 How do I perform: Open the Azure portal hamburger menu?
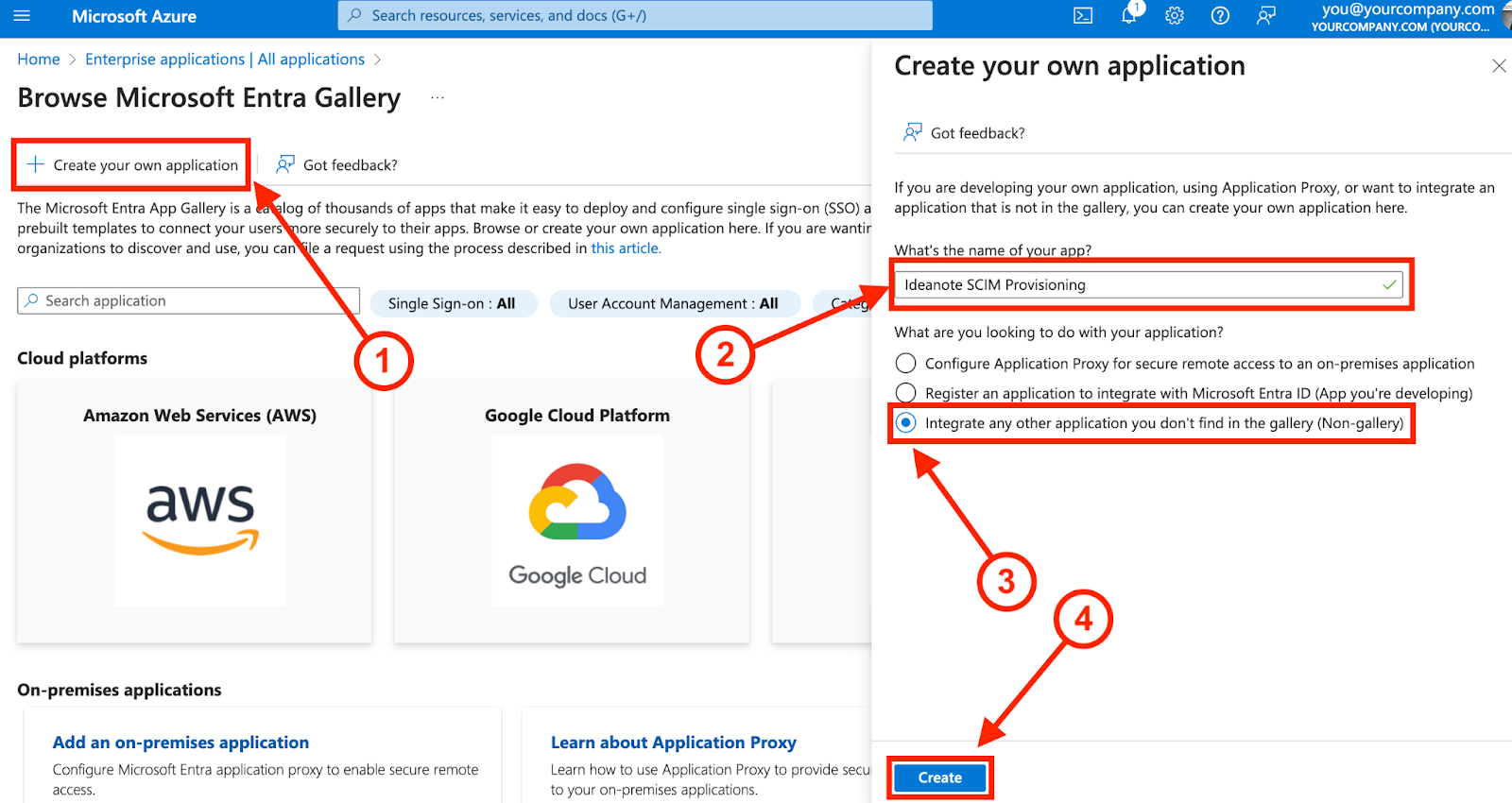tap(22, 16)
